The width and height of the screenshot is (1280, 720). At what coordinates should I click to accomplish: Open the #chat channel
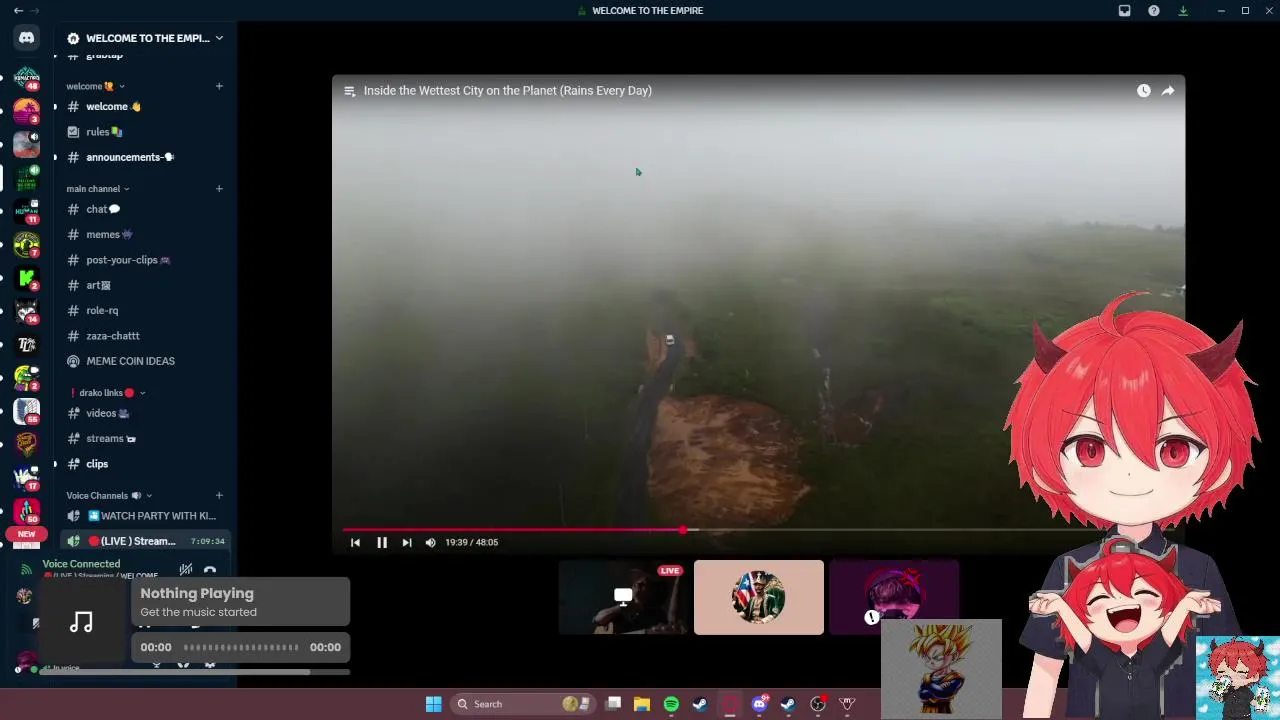[x=145, y=209]
